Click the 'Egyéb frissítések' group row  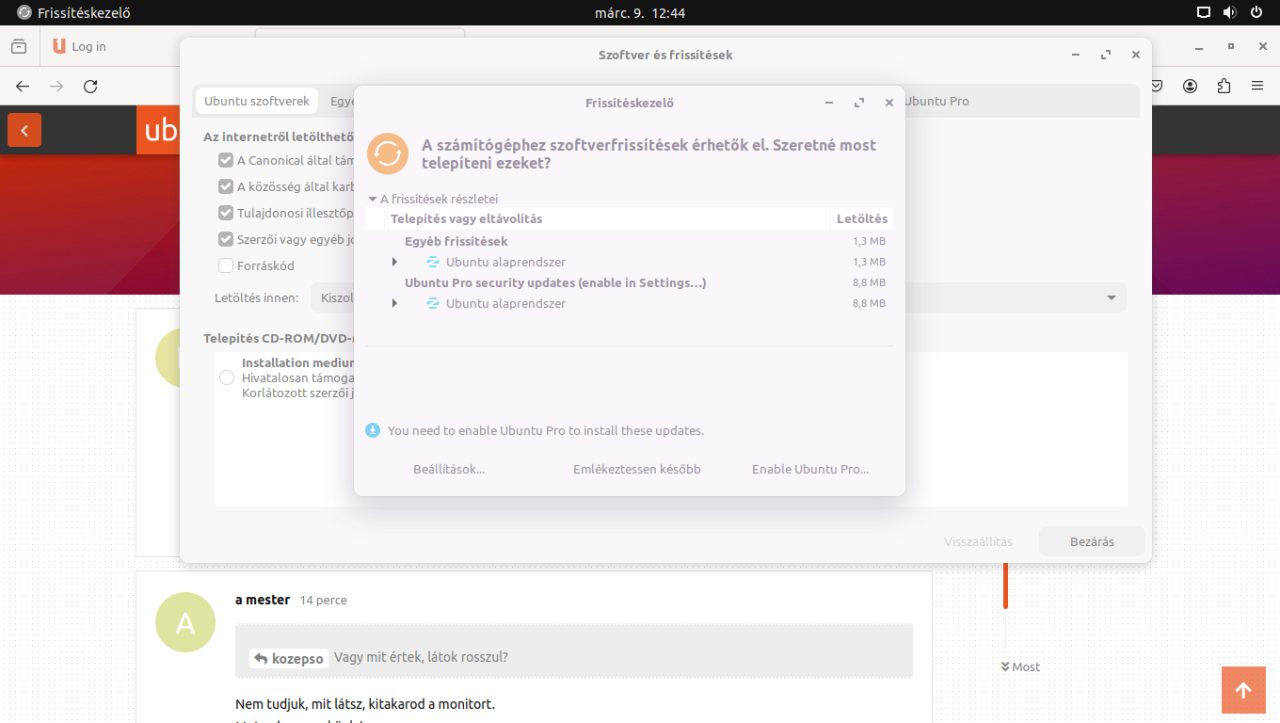click(628, 241)
